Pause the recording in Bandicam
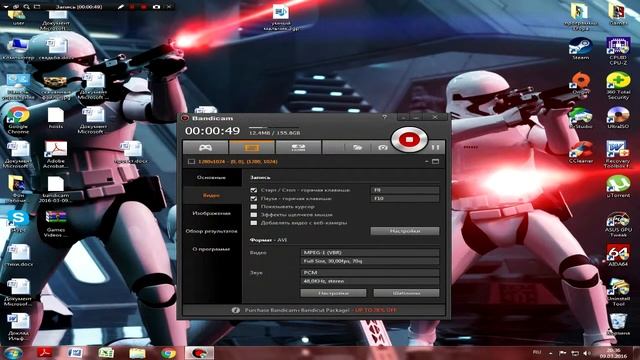 tap(436, 147)
